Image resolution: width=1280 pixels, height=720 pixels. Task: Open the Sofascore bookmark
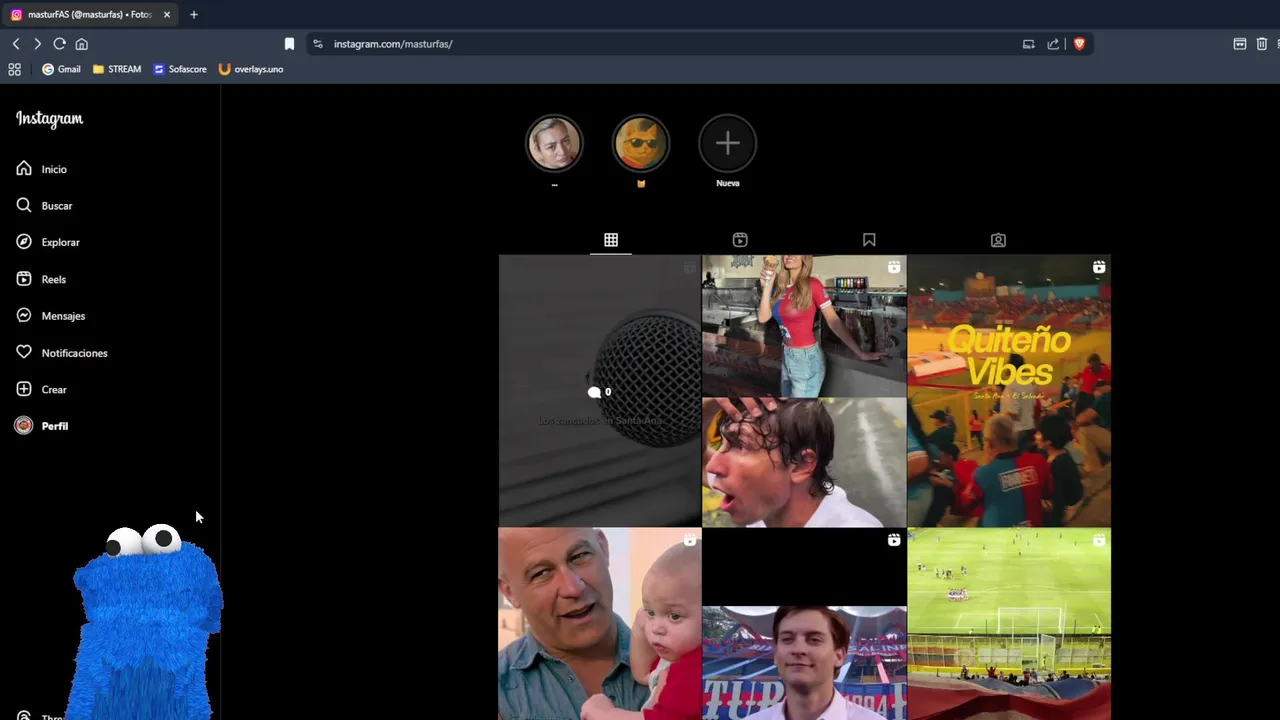pyautogui.click(x=180, y=69)
